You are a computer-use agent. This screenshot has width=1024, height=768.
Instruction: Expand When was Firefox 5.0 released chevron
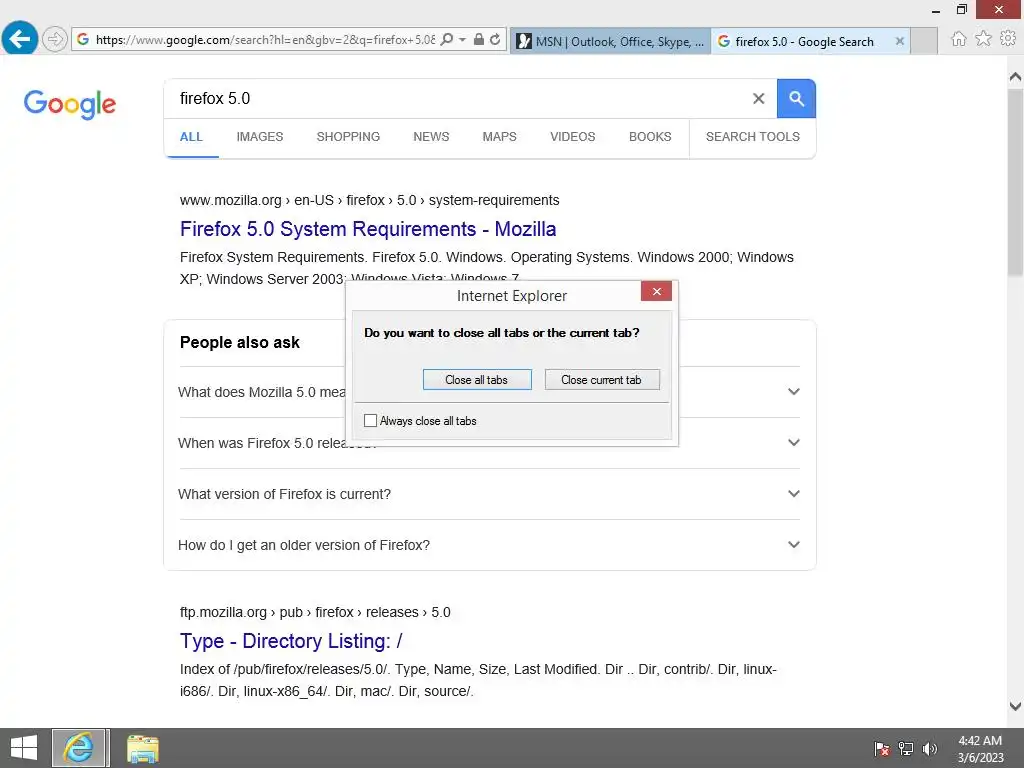click(x=793, y=443)
